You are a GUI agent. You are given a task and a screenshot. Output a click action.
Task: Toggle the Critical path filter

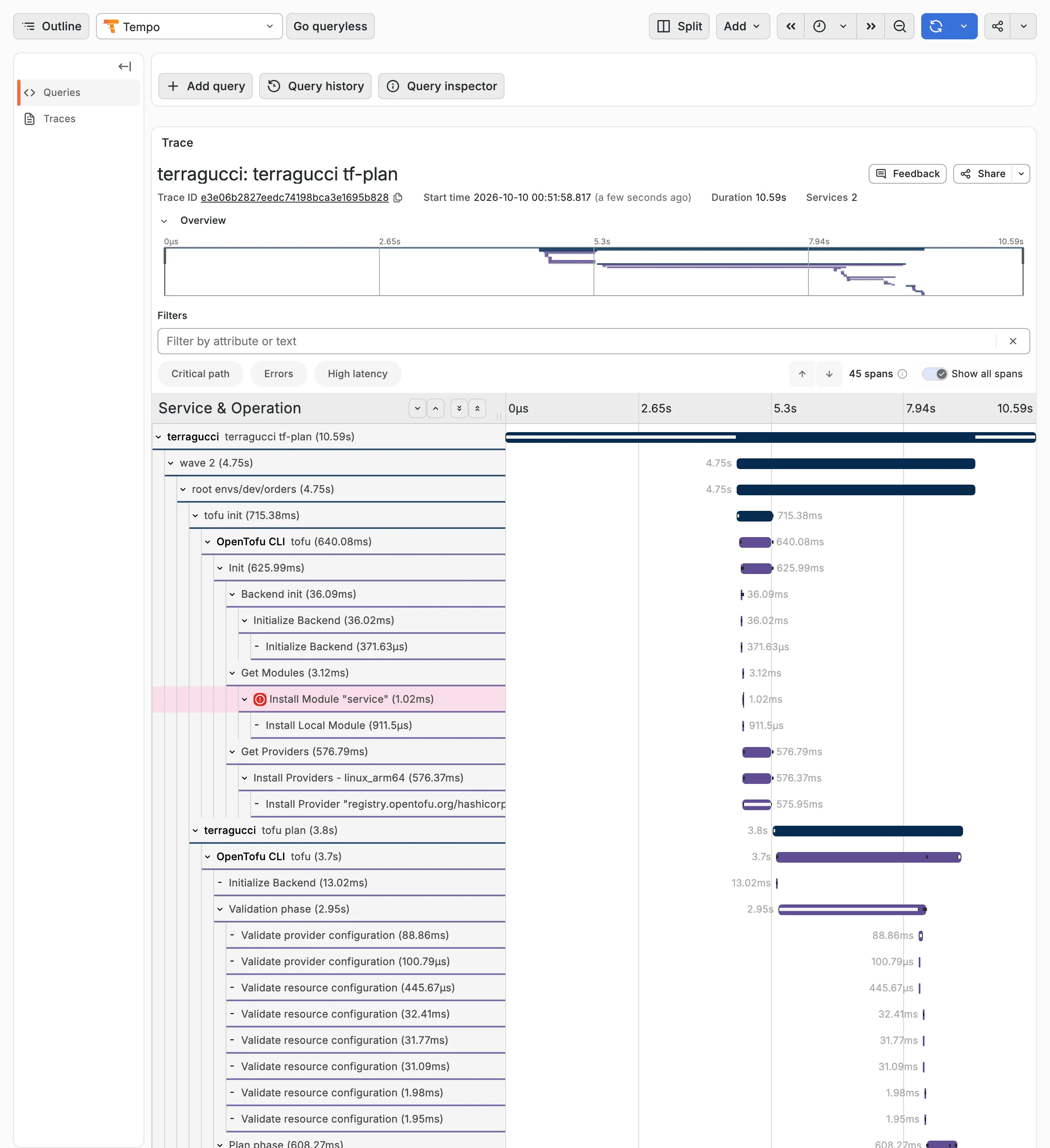[x=201, y=374]
